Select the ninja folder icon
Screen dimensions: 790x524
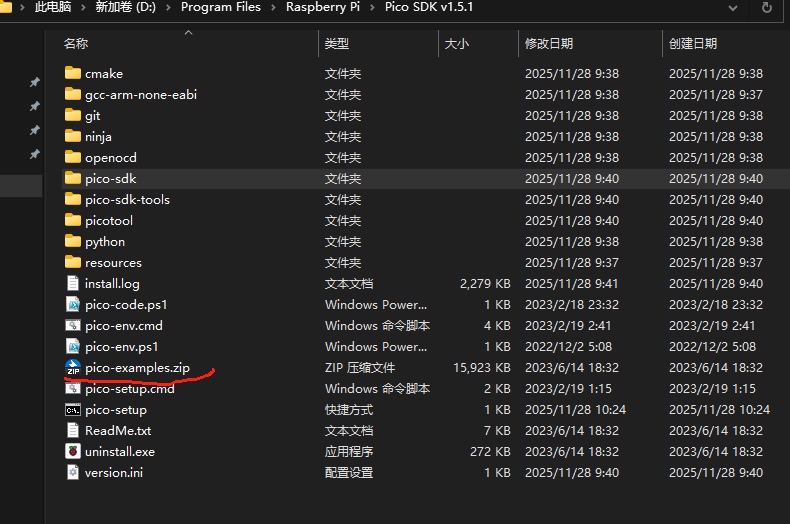[73, 136]
